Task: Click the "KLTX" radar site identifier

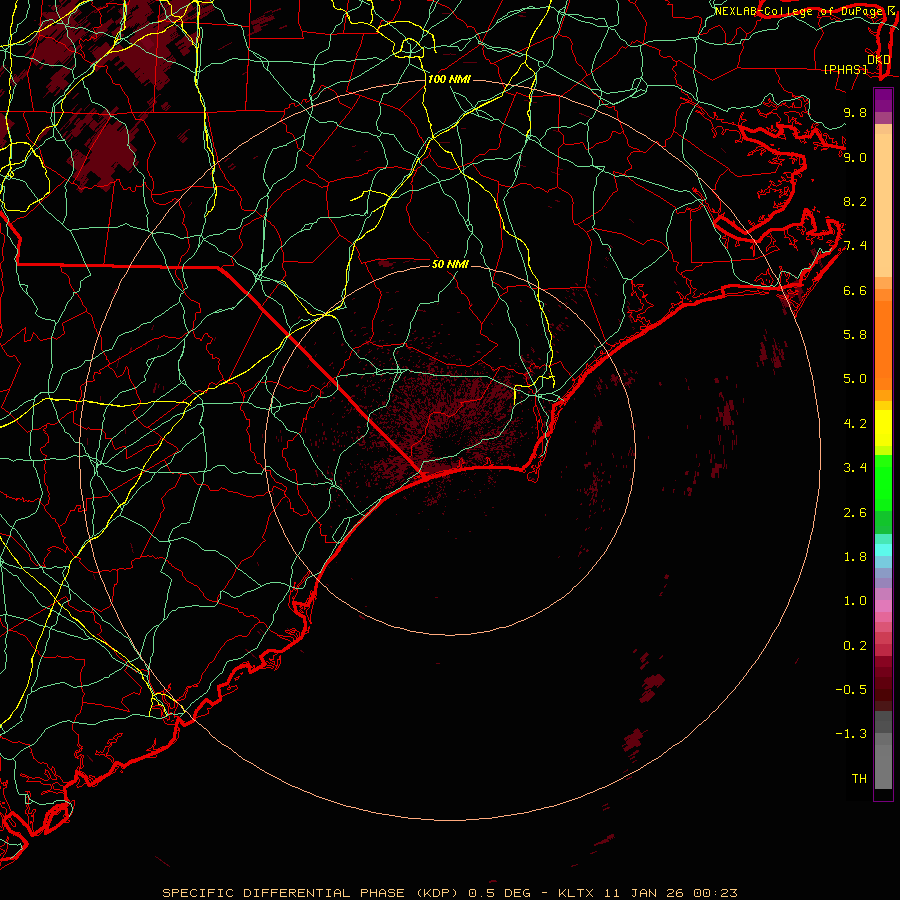Action: pyautogui.click(x=576, y=893)
